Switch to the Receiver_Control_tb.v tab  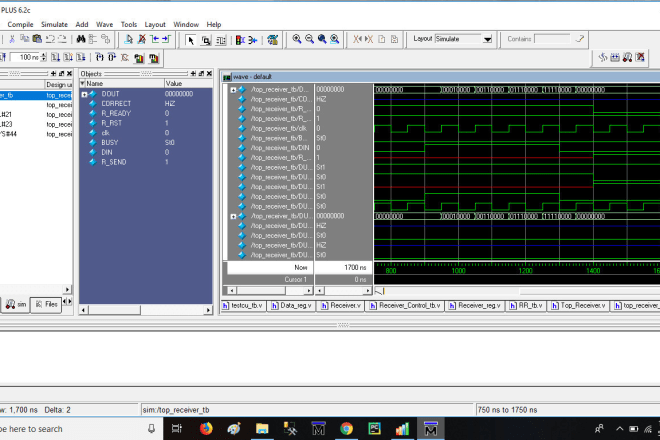pyautogui.click(x=405, y=306)
